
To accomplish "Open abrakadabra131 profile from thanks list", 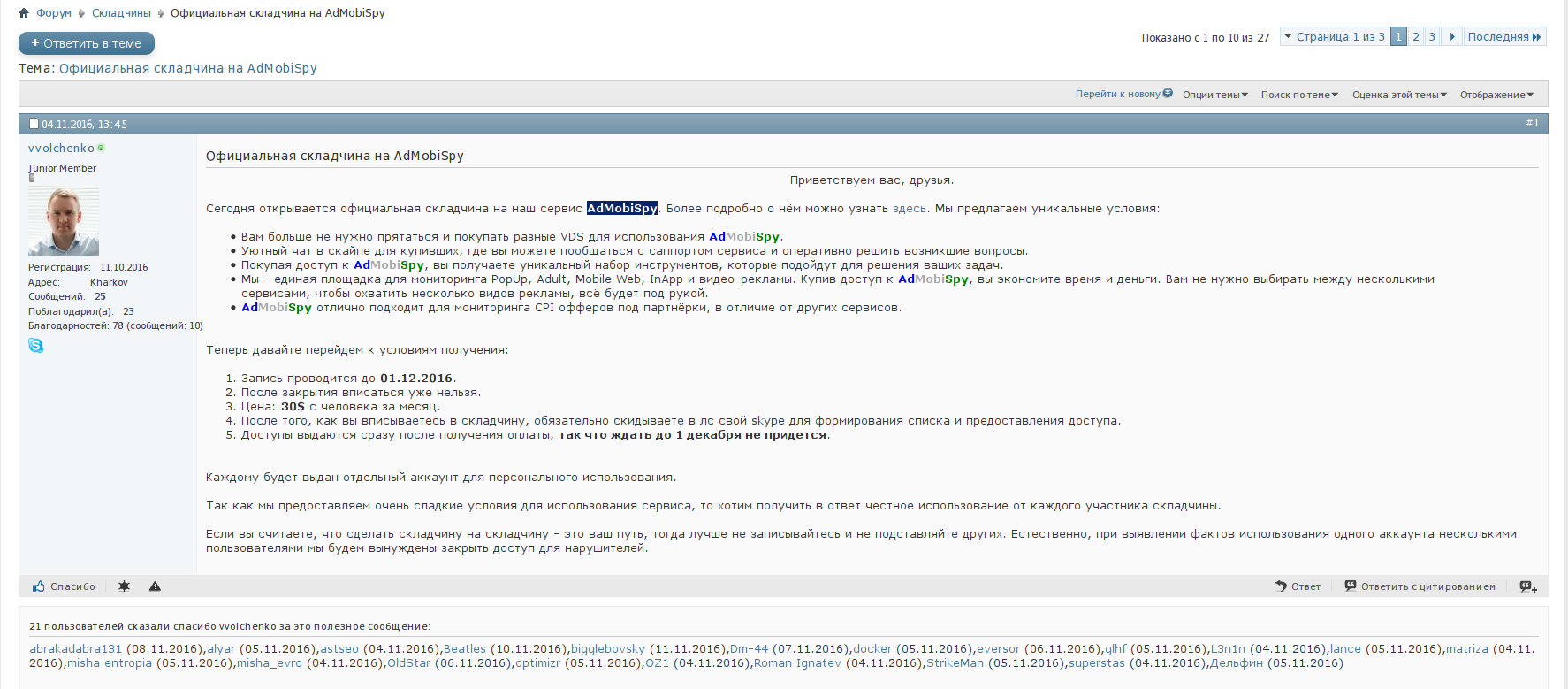I will 76,648.
